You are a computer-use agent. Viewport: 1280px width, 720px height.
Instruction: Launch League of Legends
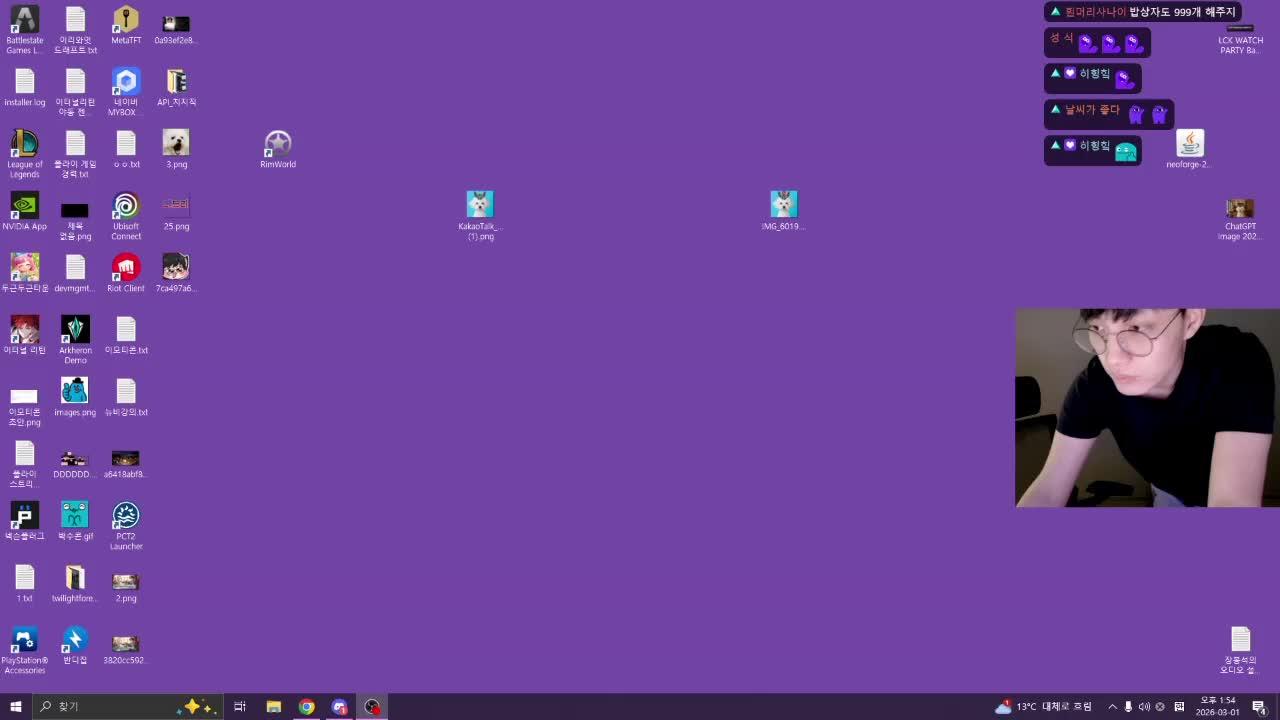(24, 154)
